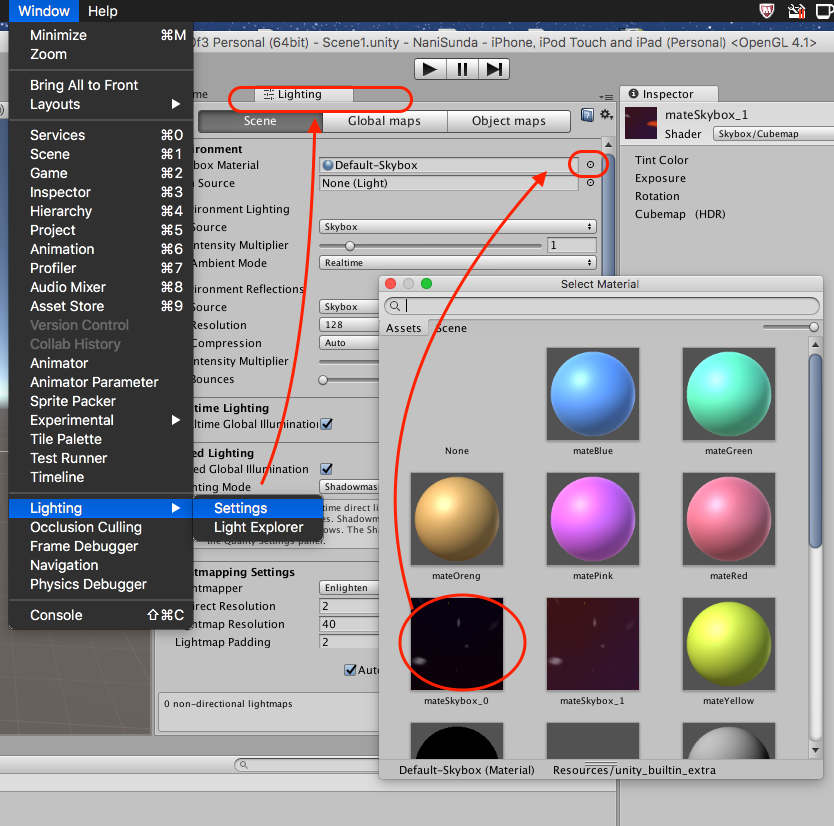Switch to Assets tab in Select Material
Image resolution: width=834 pixels, height=826 pixels.
coord(404,328)
